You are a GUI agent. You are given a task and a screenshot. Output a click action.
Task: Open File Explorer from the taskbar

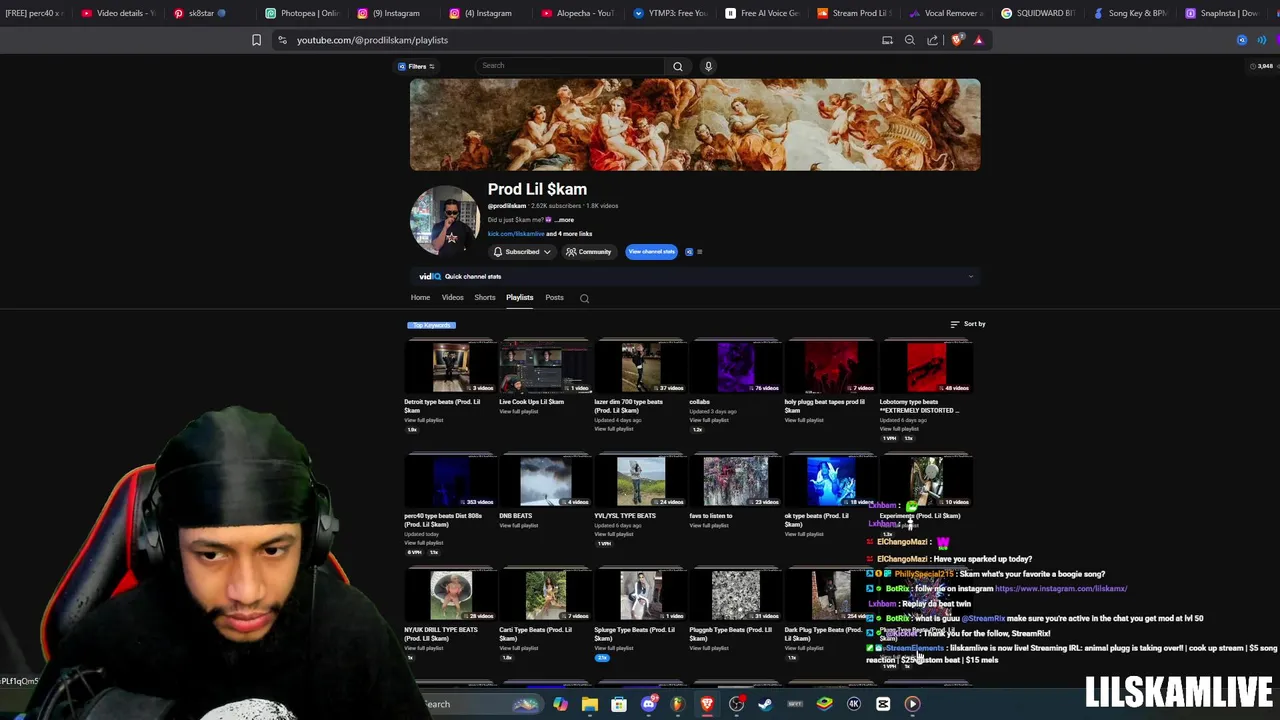pyautogui.click(x=590, y=704)
